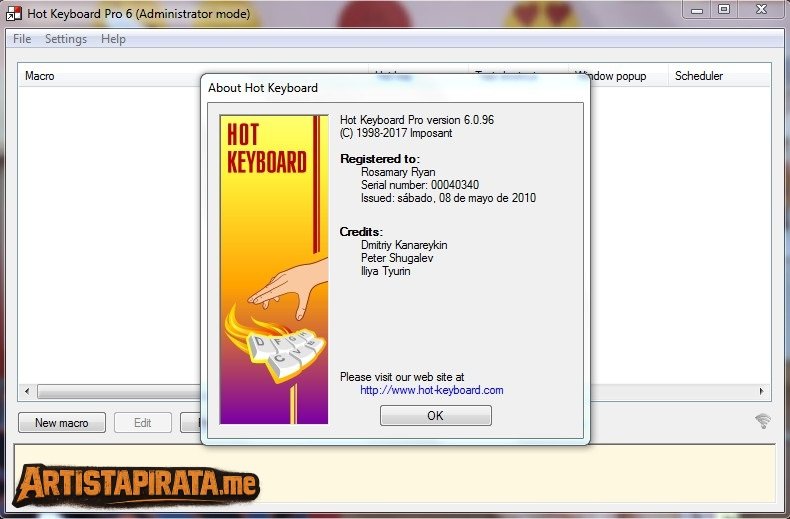This screenshot has width=790, height=519.
Task: Click 'Hot Keyboard Pro version 6.0.96' text
Action: [417, 120]
